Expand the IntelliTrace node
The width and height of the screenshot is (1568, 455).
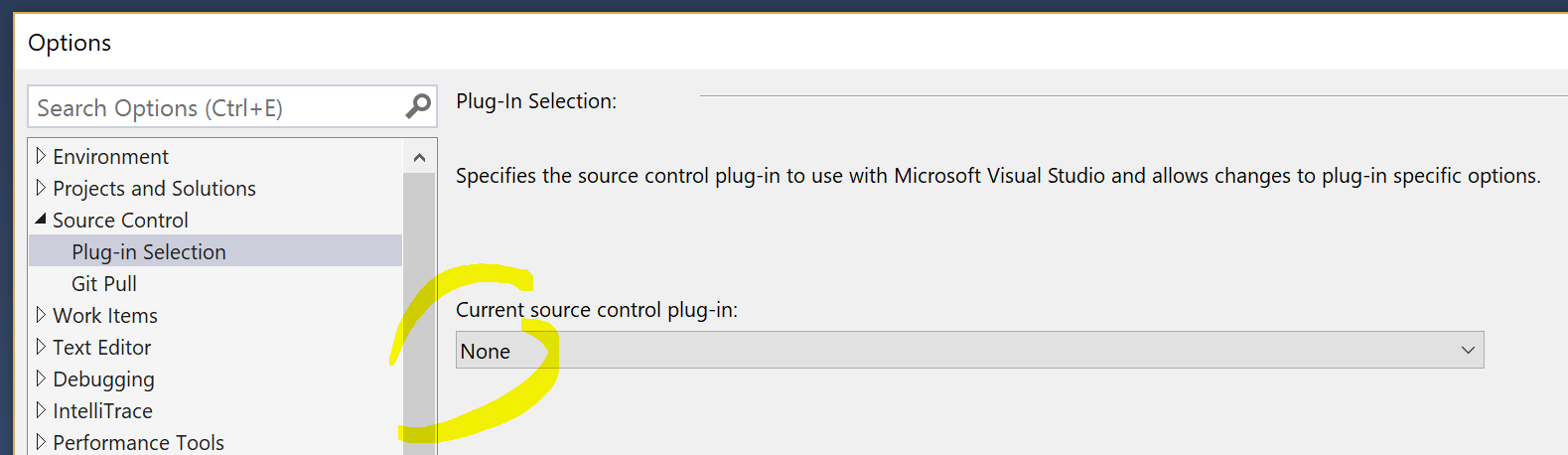tap(41, 410)
